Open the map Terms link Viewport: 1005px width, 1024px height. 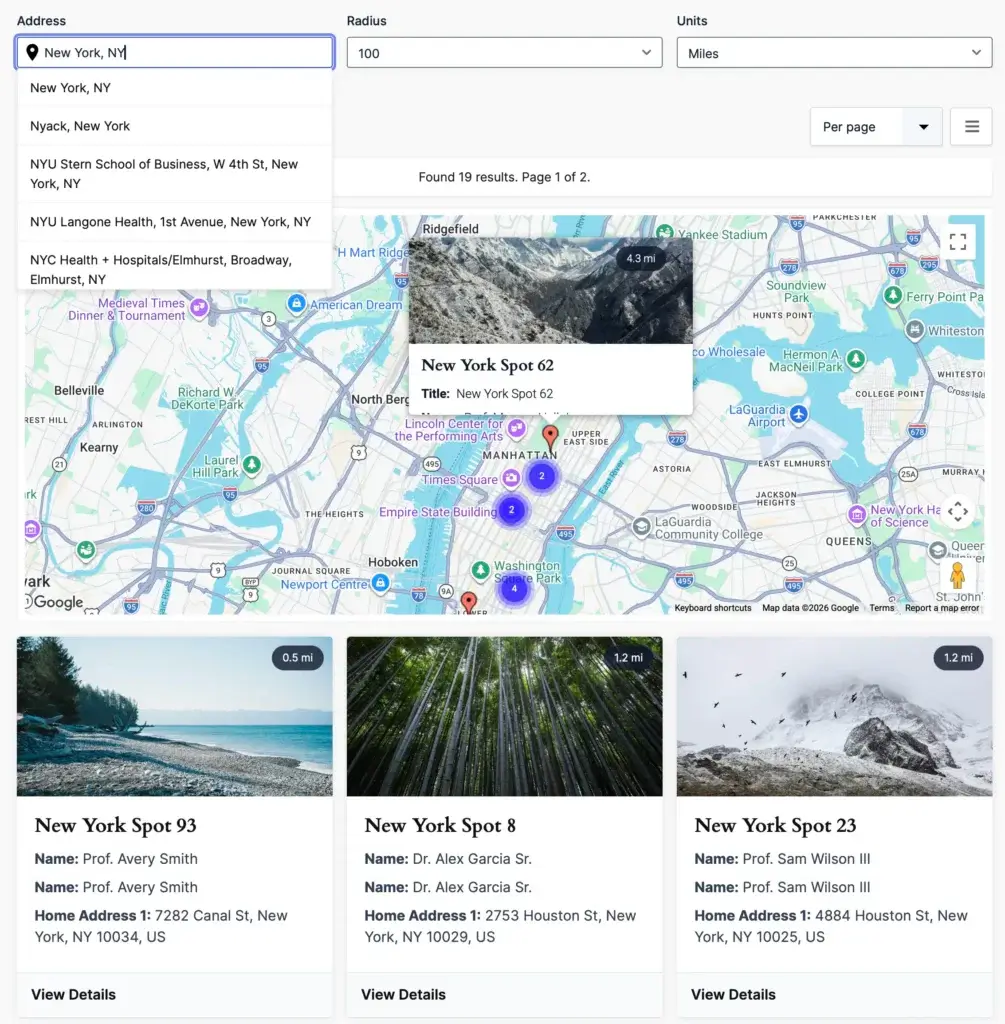click(882, 608)
